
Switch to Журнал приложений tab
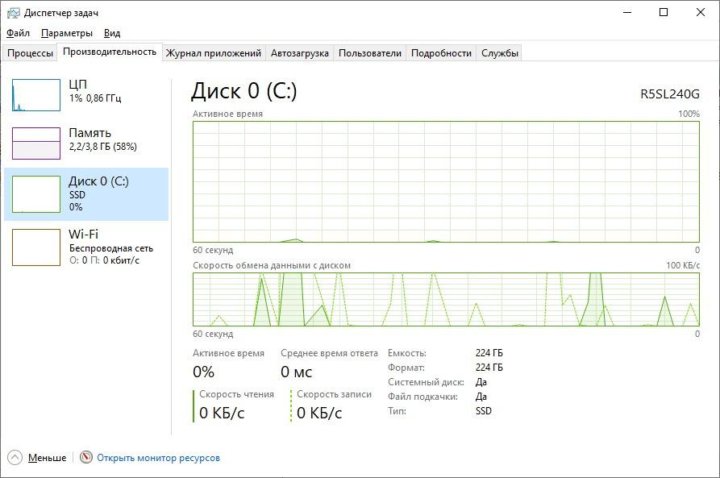pyautogui.click(x=213, y=53)
